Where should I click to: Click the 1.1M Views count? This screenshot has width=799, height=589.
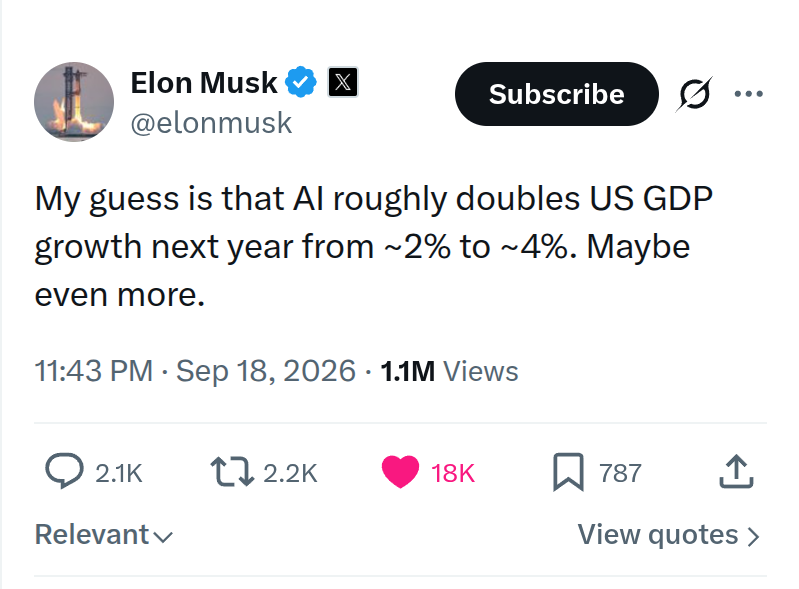(449, 371)
